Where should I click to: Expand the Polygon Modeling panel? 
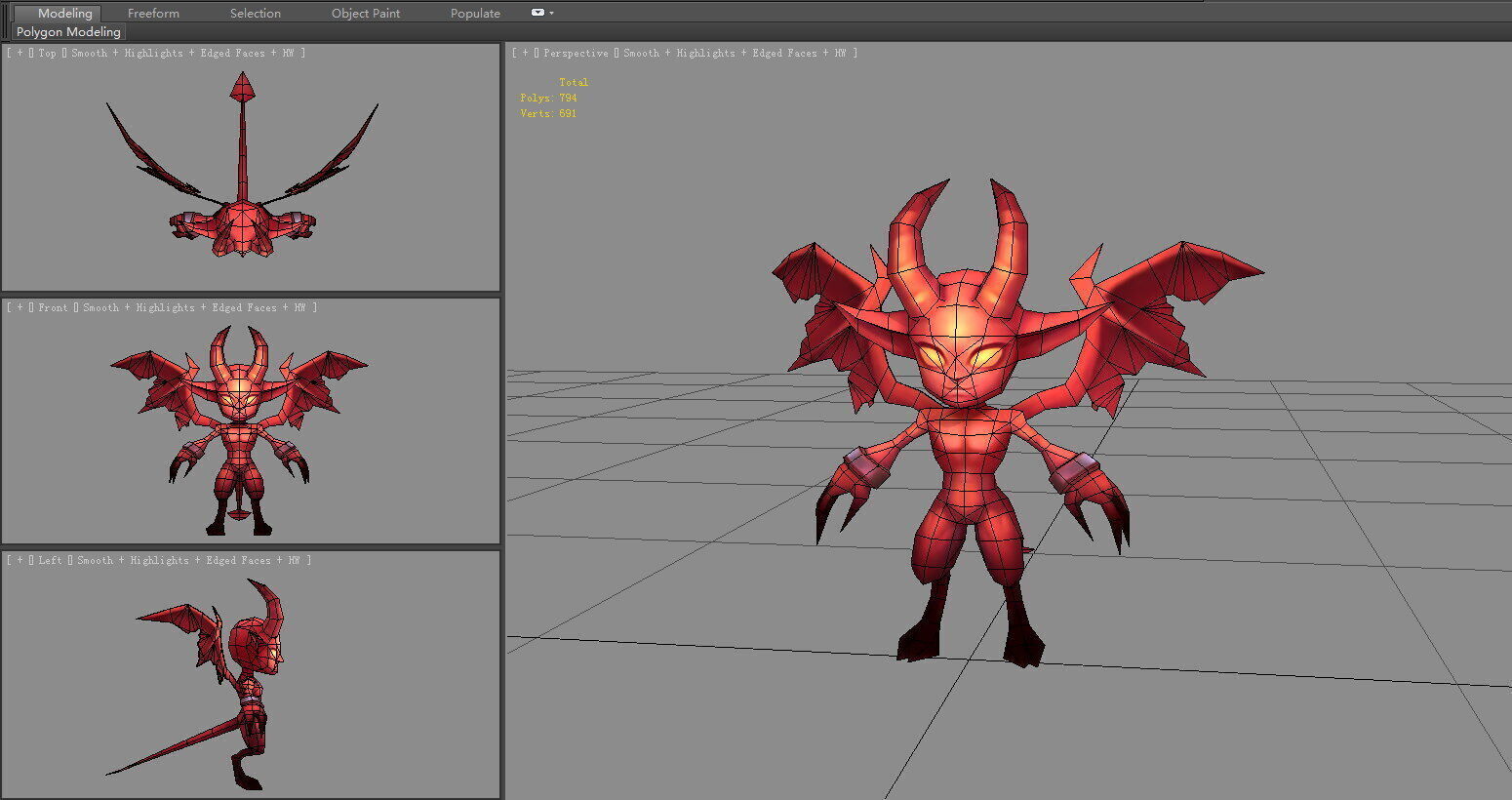(x=68, y=32)
